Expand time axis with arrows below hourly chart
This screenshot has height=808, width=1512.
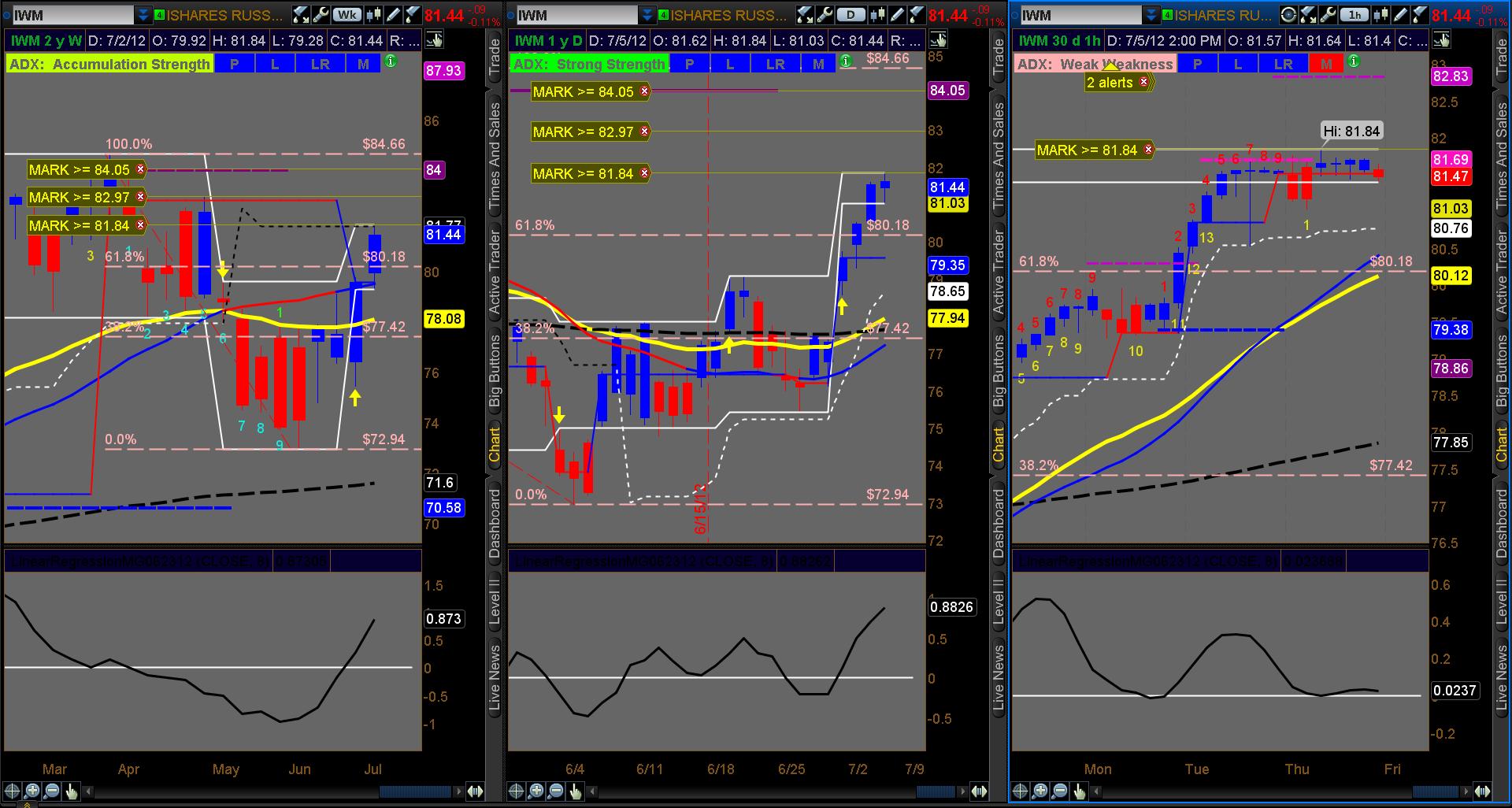pos(1483,791)
